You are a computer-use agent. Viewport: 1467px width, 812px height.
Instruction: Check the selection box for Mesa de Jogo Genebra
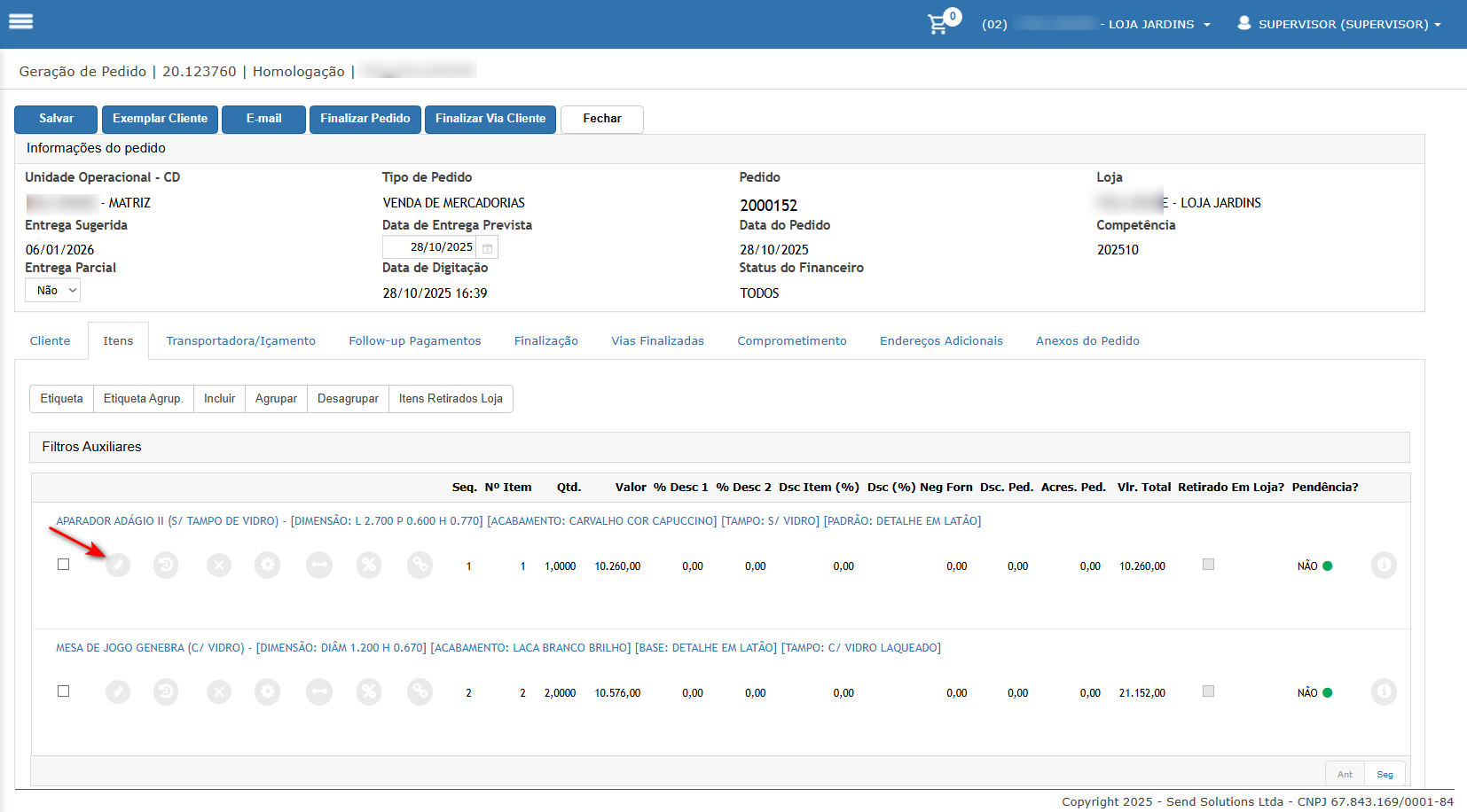click(x=63, y=691)
